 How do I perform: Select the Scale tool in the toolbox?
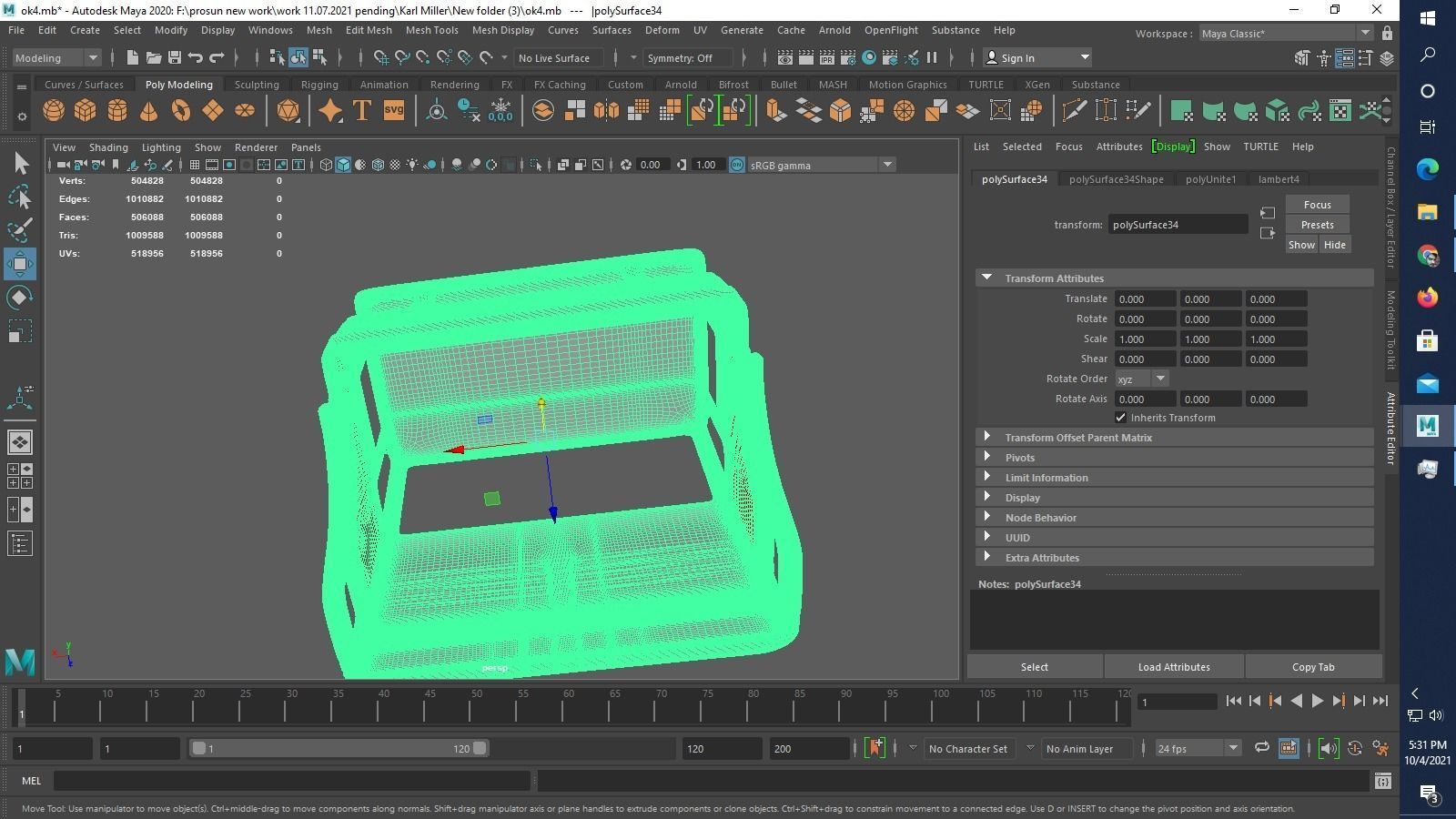[x=20, y=331]
